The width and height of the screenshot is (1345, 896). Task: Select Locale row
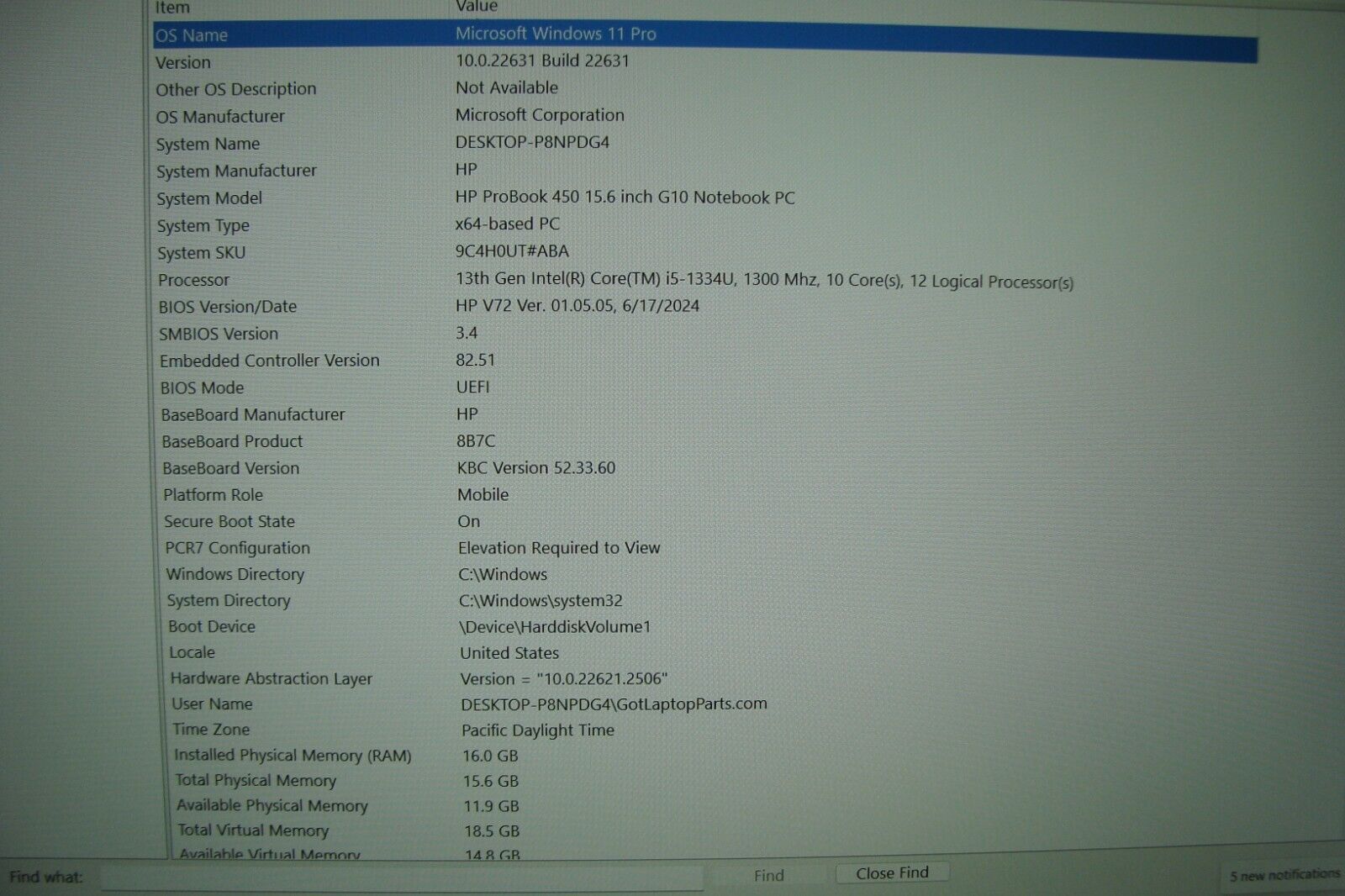(192, 653)
